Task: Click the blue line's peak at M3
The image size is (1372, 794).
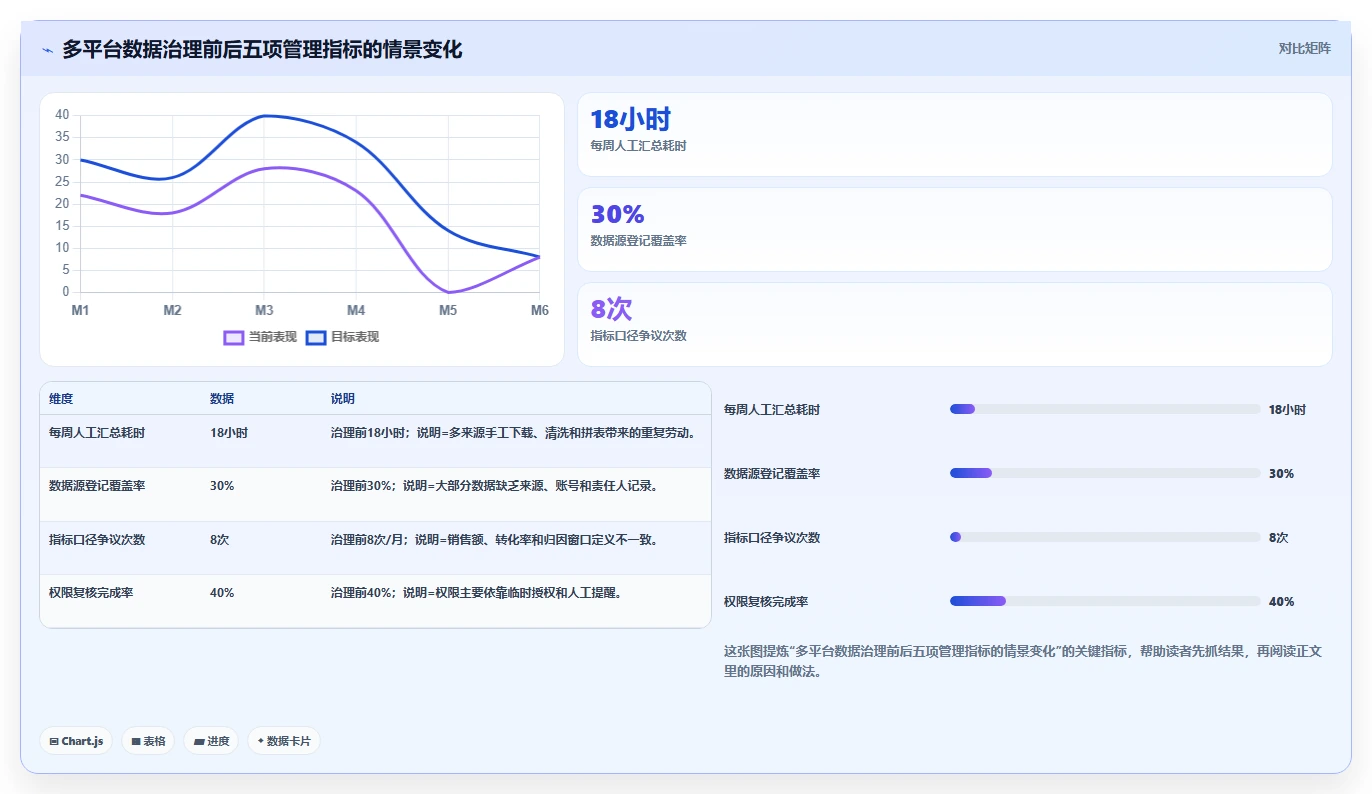Action: 264,115
